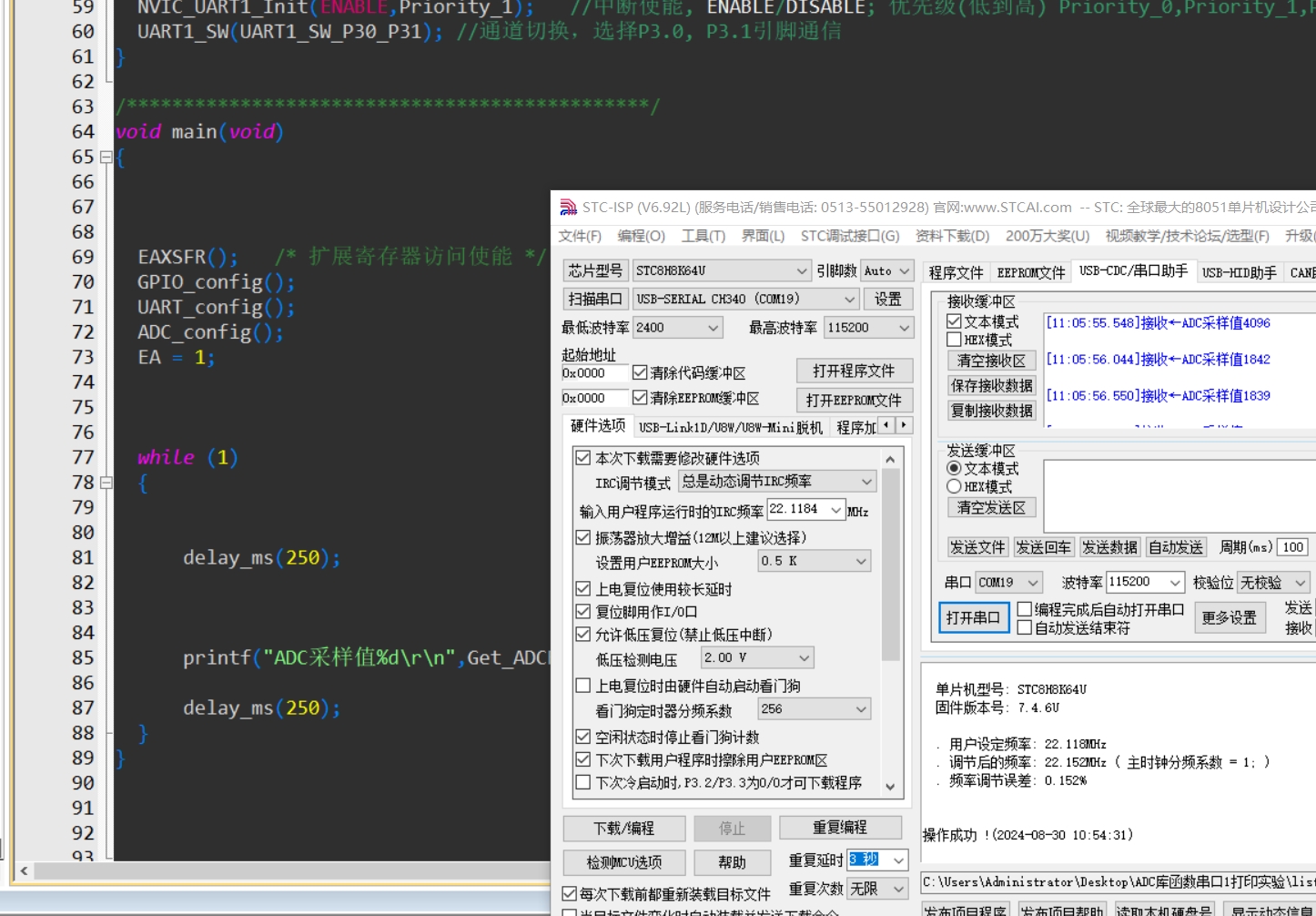Collapse the fold marker at line 78

(x=106, y=483)
